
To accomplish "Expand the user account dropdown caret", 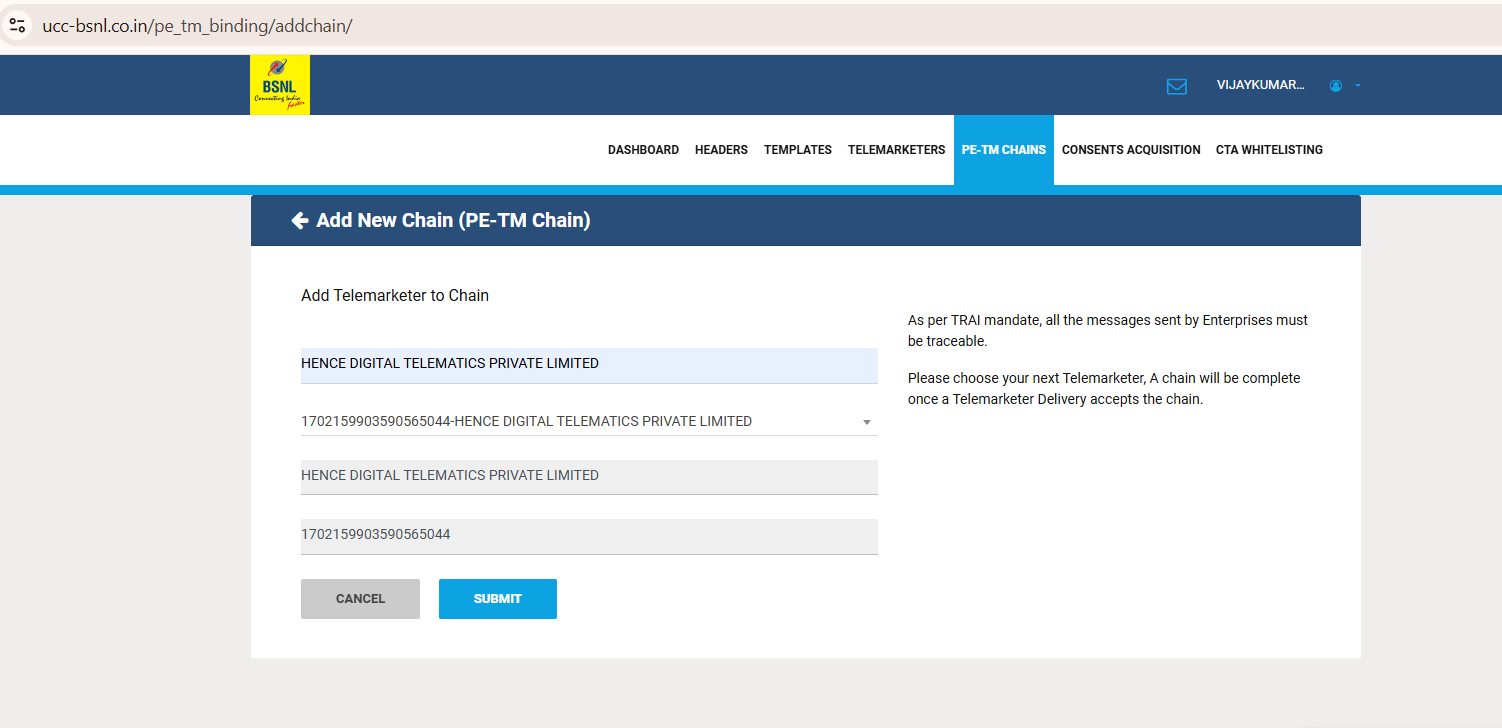I will [1357, 86].
